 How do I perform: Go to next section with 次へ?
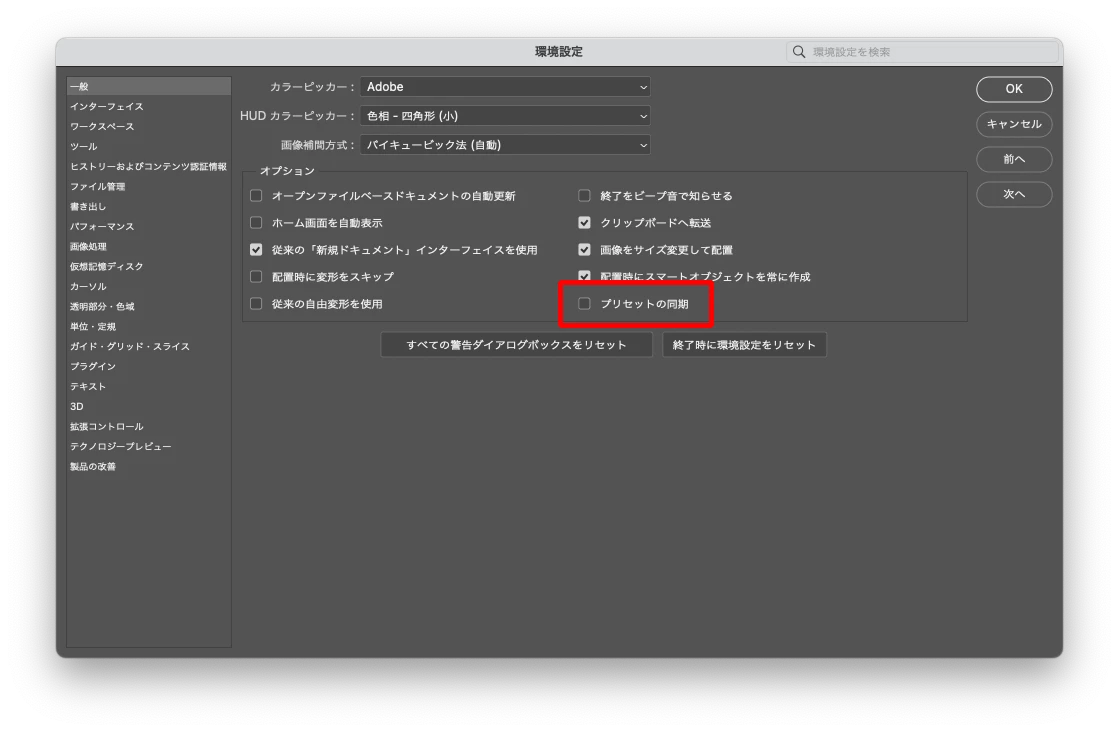1014,194
